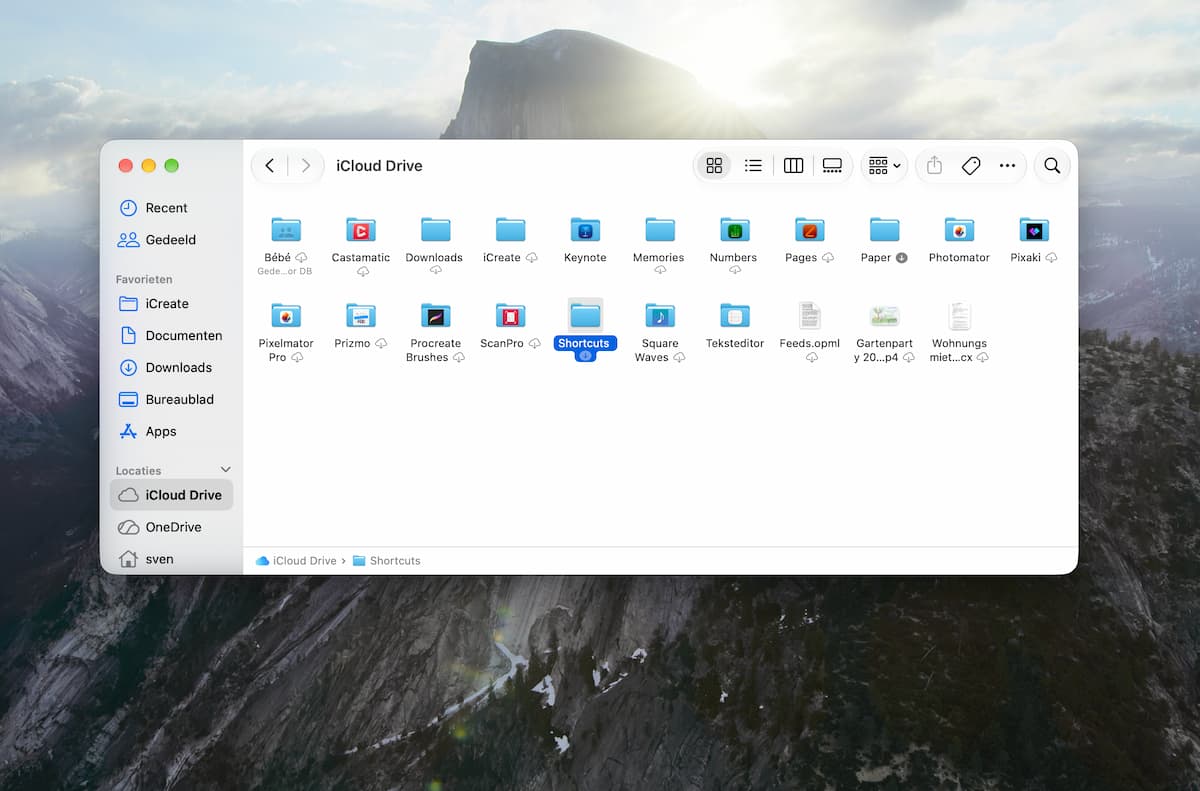Click iCloud Drive in the path bar
This screenshot has width=1200, height=791.
[x=297, y=561]
